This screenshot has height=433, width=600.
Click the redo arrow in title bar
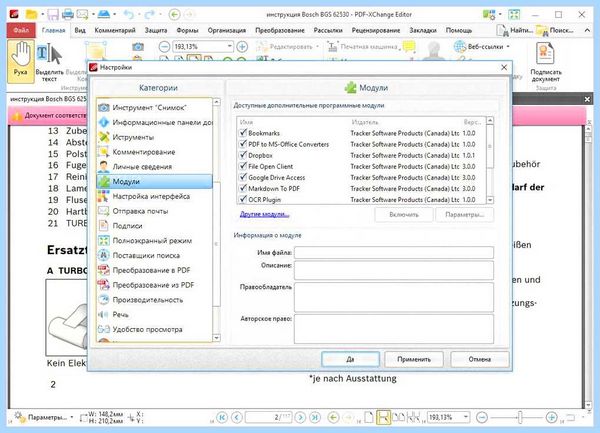pyautogui.click(x=150, y=15)
